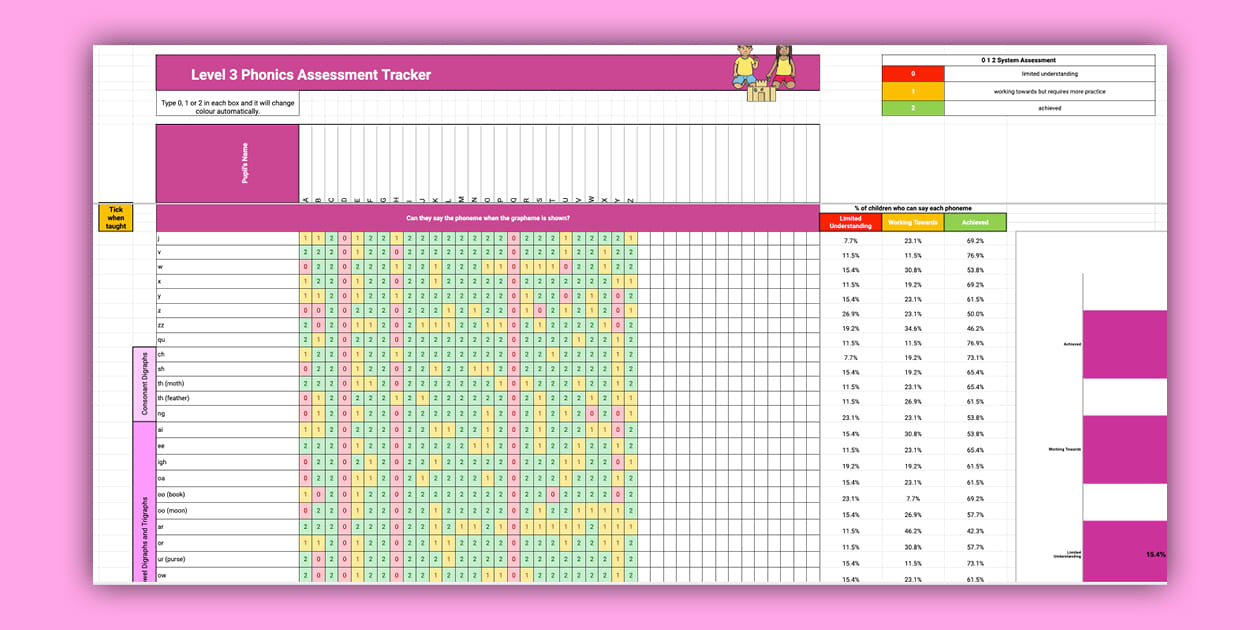Select the red 0 legend swatch
1260x630 pixels.
tap(912, 74)
